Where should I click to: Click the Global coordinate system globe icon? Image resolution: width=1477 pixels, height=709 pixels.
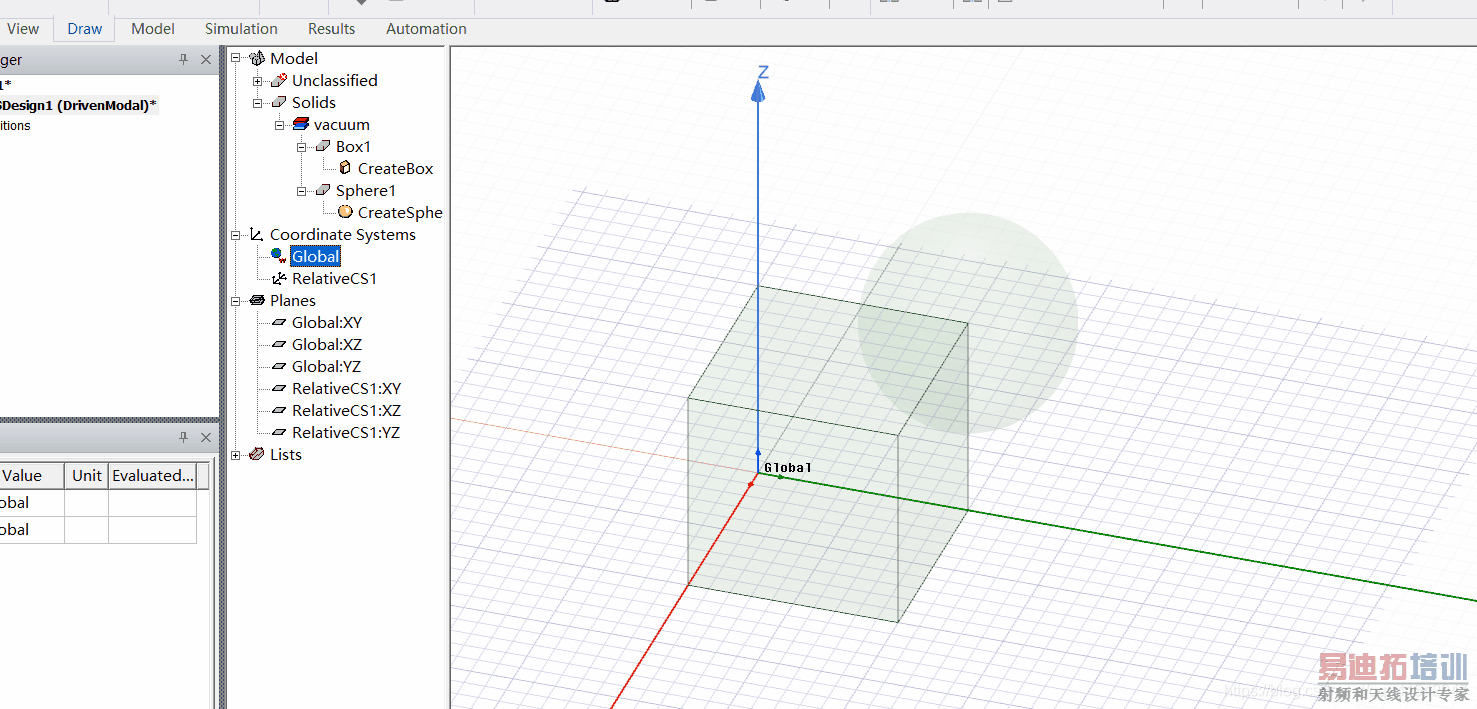coord(279,257)
